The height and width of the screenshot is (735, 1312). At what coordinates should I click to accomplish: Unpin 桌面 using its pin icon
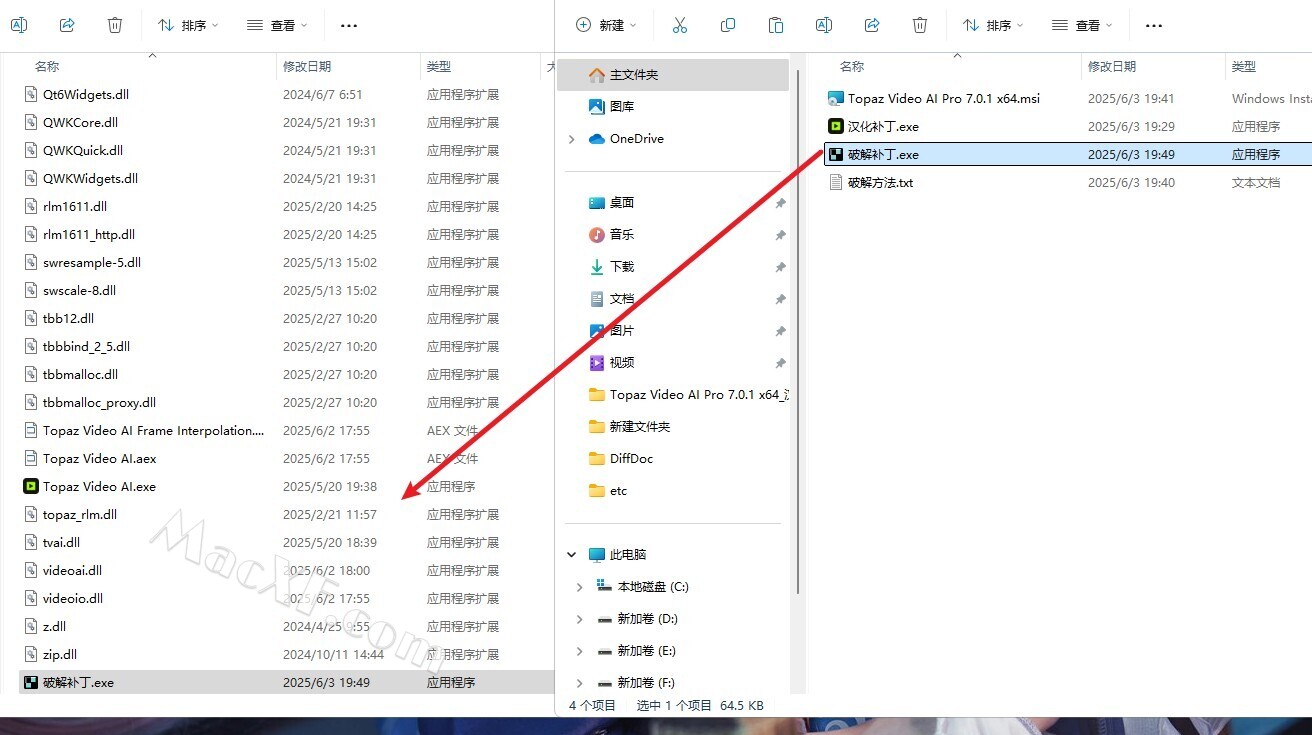click(780, 203)
